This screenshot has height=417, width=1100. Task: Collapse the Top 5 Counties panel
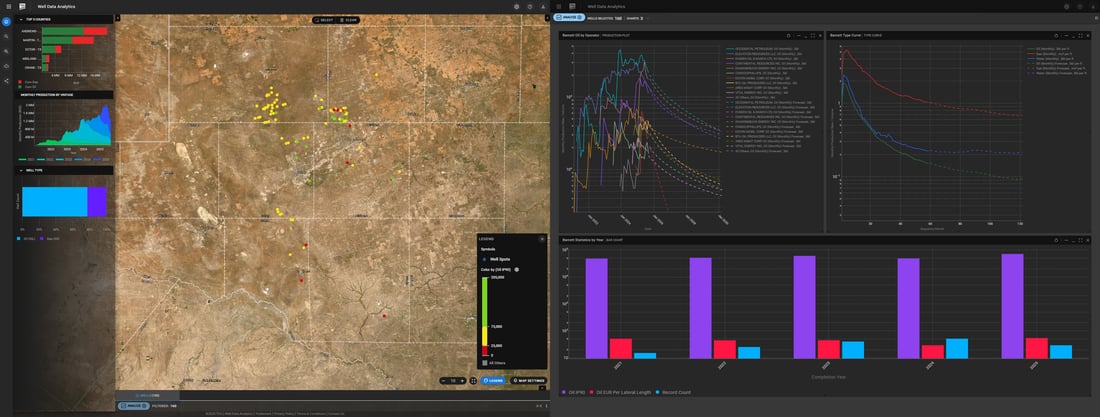21,19
